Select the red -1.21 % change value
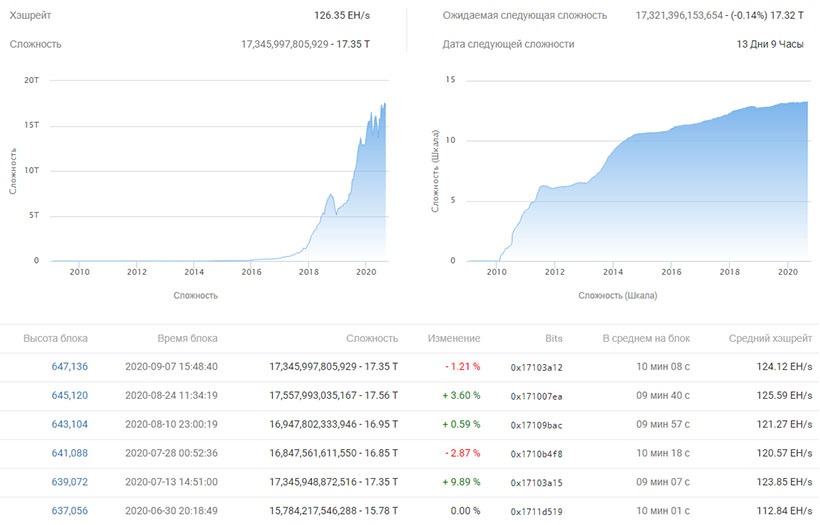The width and height of the screenshot is (820, 525). click(x=462, y=367)
